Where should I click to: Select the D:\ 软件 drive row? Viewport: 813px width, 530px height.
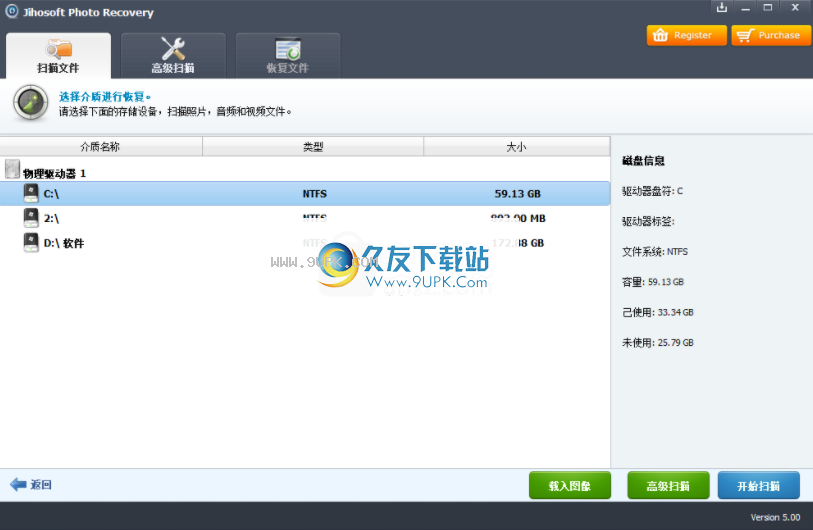(305, 243)
